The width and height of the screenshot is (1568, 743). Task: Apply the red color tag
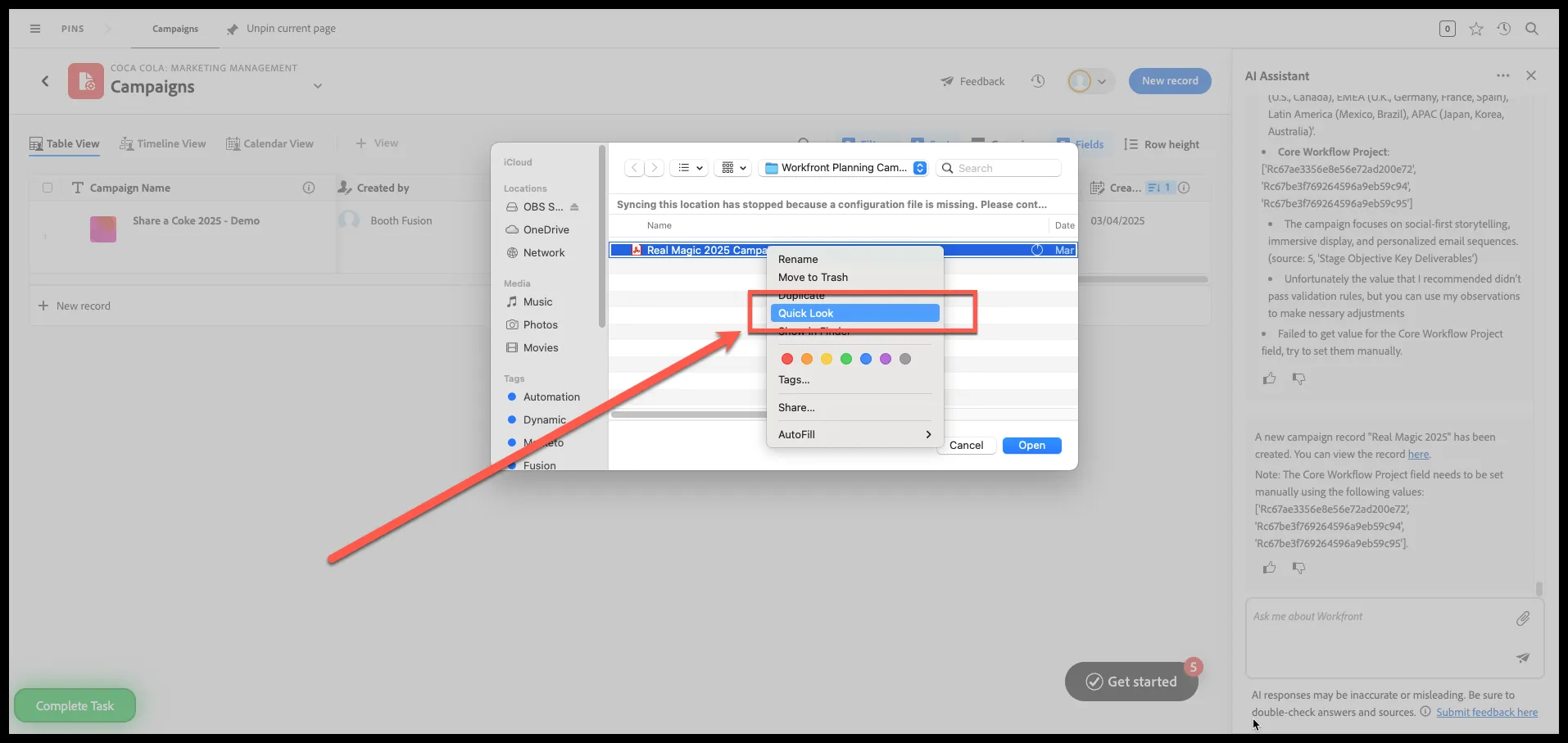pos(787,359)
